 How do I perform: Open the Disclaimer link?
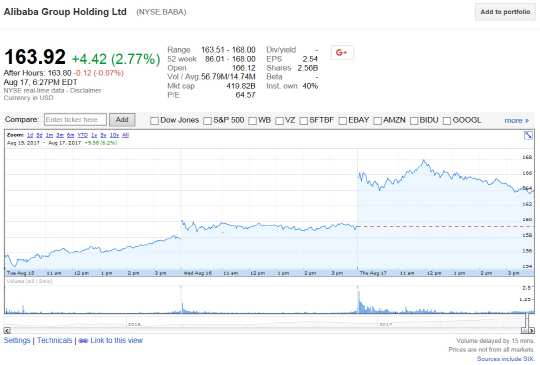(x=85, y=91)
